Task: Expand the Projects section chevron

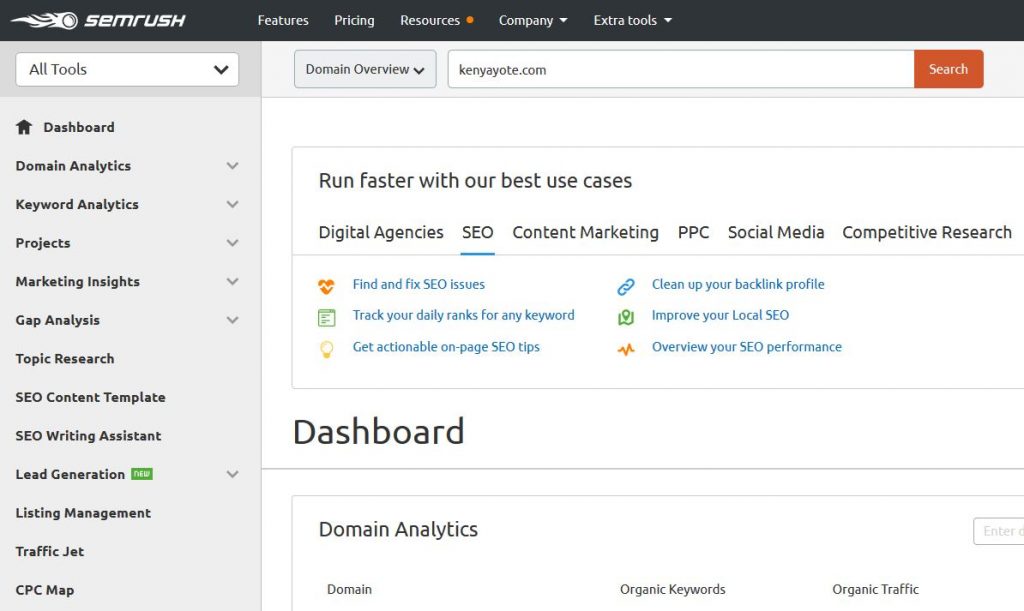Action: (x=232, y=243)
